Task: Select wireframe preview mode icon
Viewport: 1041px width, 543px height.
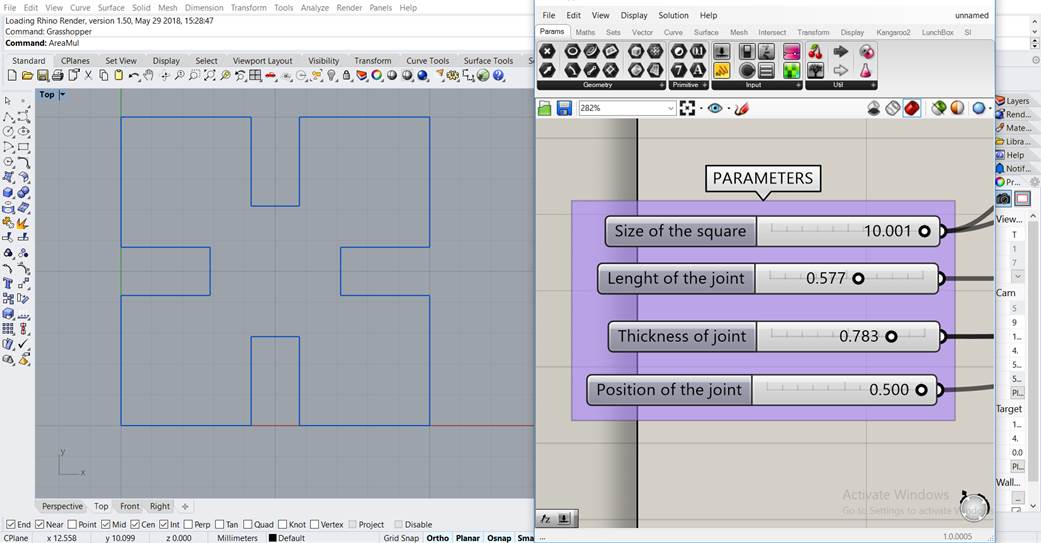Action: pyautogui.click(x=893, y=108)
